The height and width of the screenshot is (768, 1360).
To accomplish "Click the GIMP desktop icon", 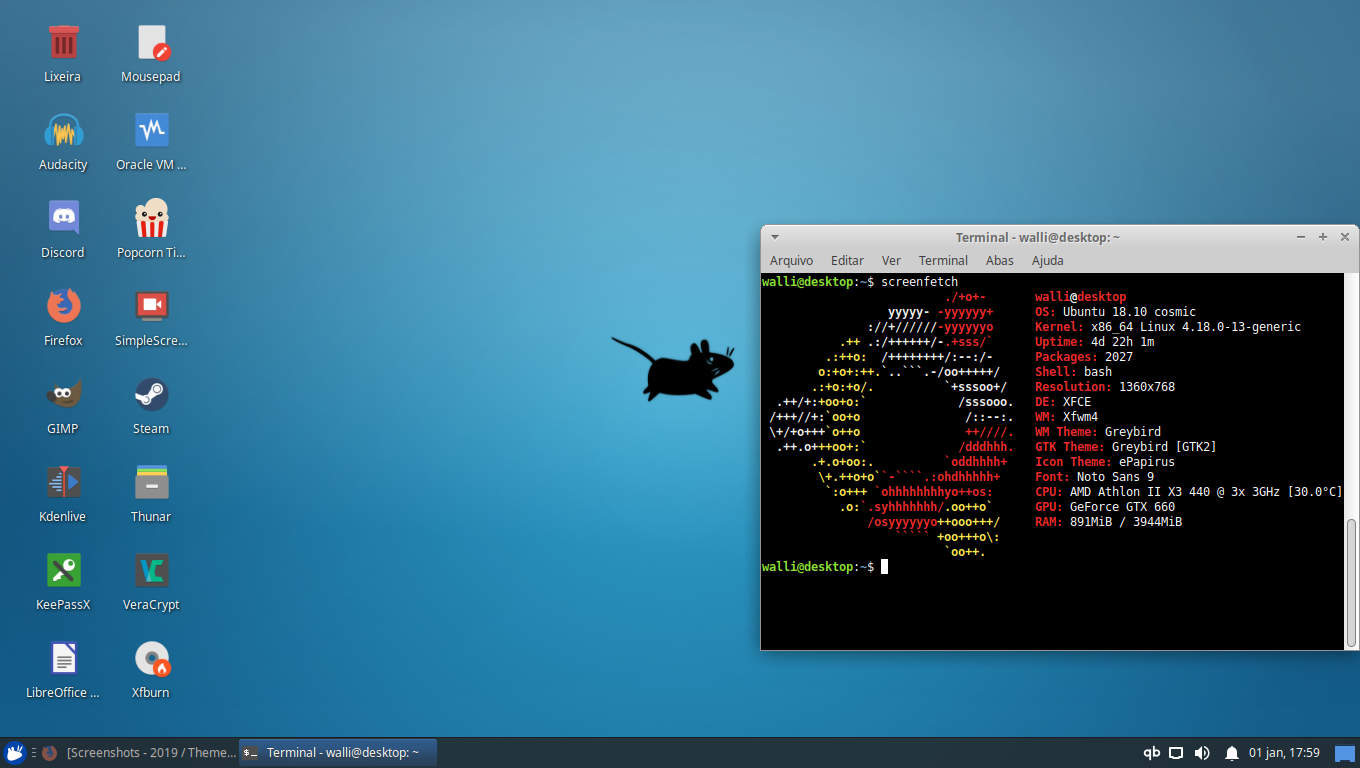I will (x=63, y=395).
